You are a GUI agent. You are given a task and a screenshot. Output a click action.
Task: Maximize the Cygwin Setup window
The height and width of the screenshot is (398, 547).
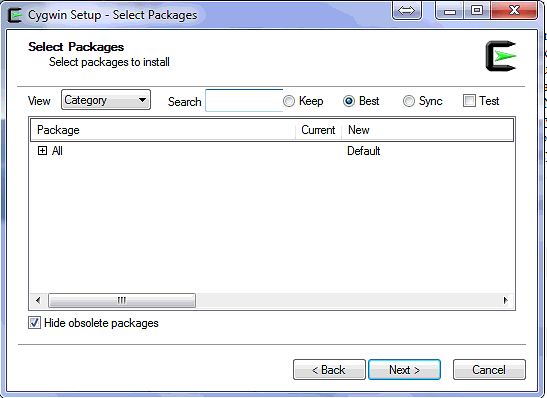[x=477, y=10]
